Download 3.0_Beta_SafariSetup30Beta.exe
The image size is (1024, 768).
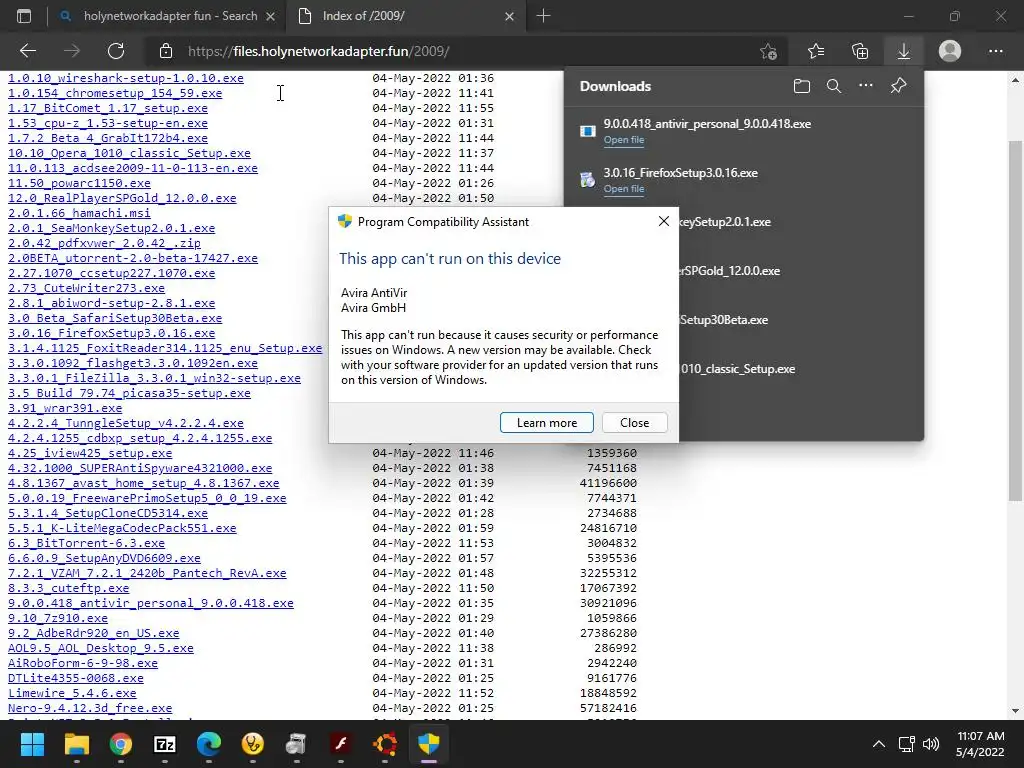coord(115,319)
